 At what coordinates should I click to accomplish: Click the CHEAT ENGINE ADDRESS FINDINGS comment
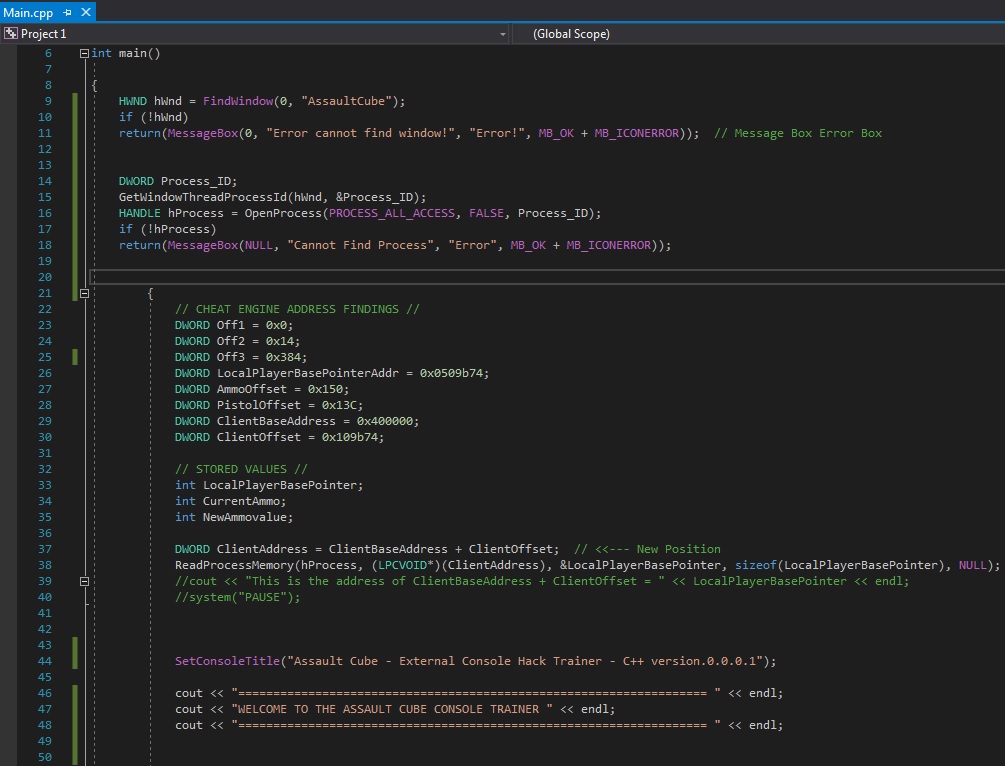(297, 309)
